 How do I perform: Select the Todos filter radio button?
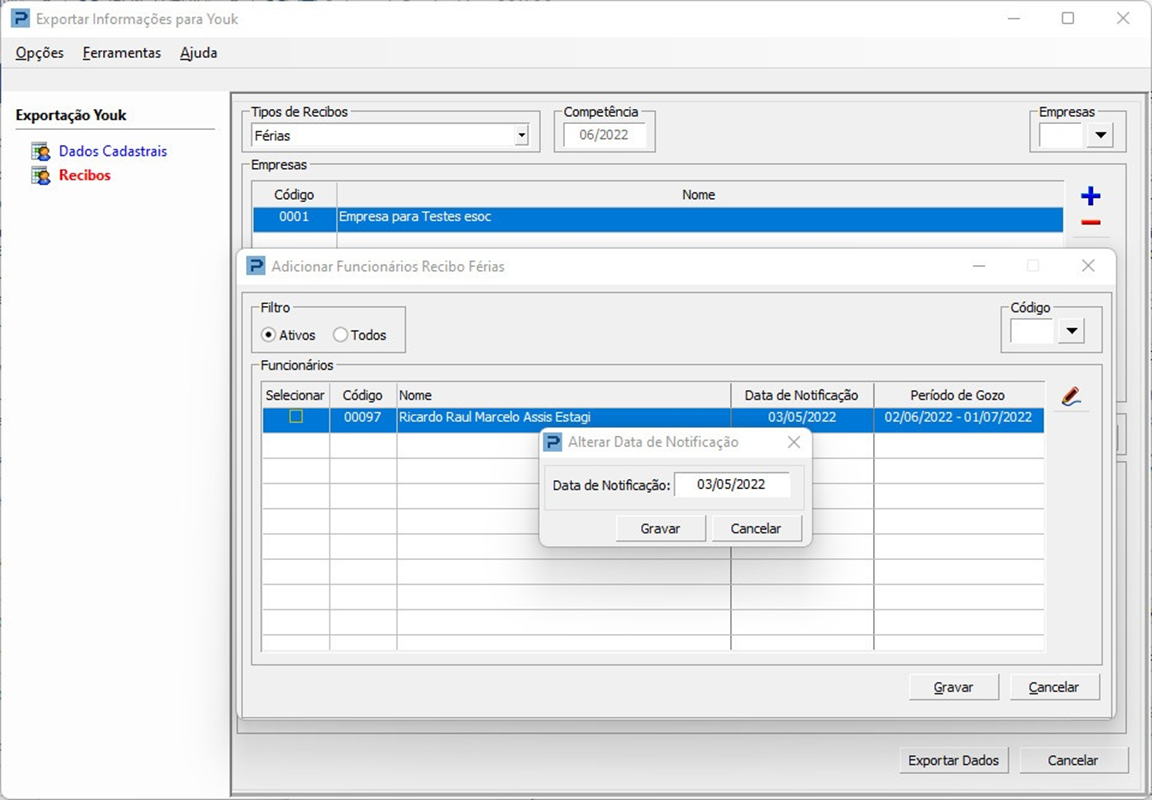340,335
